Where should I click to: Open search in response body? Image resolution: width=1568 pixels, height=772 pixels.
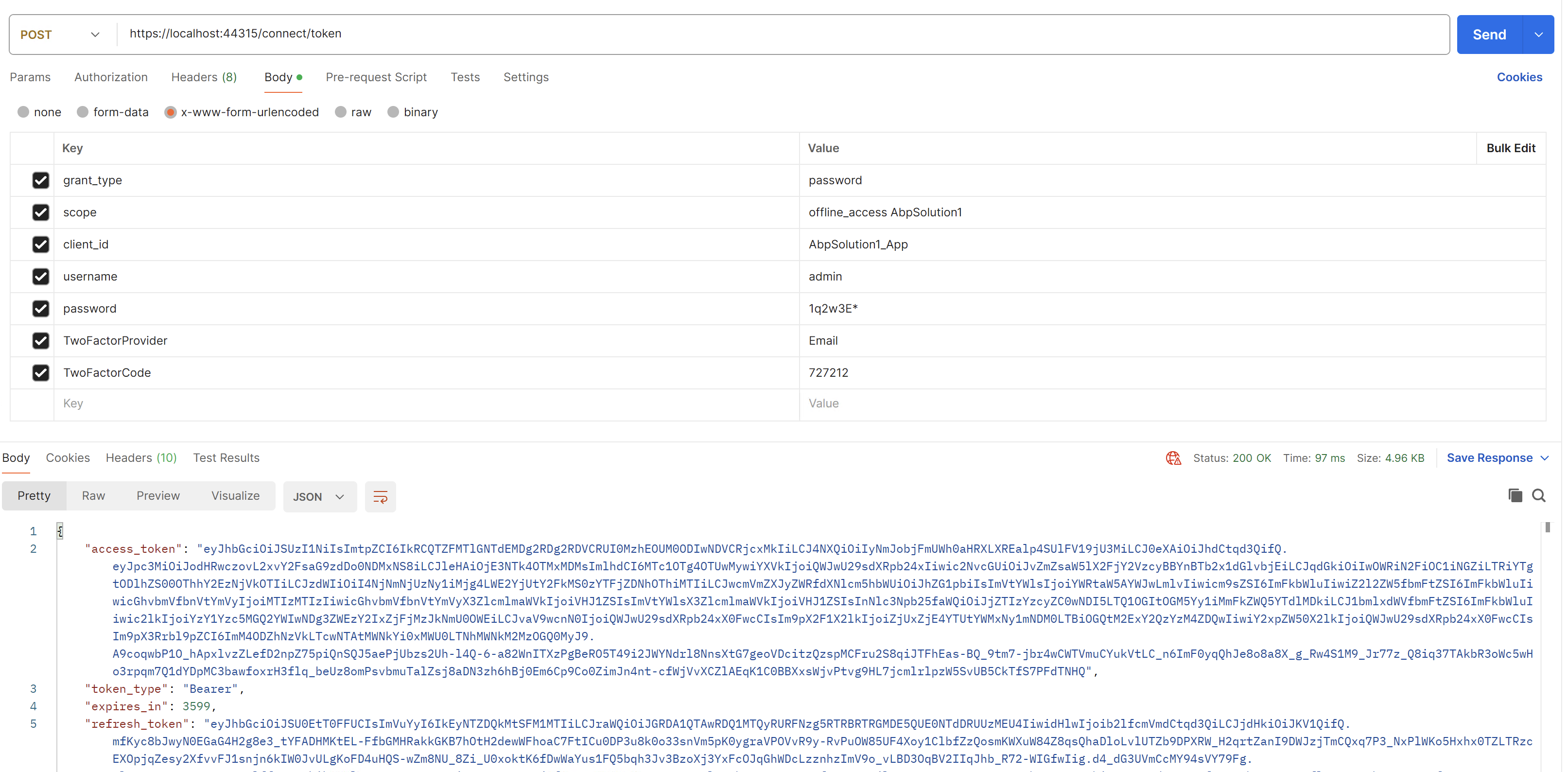[x=1539, y=495]
